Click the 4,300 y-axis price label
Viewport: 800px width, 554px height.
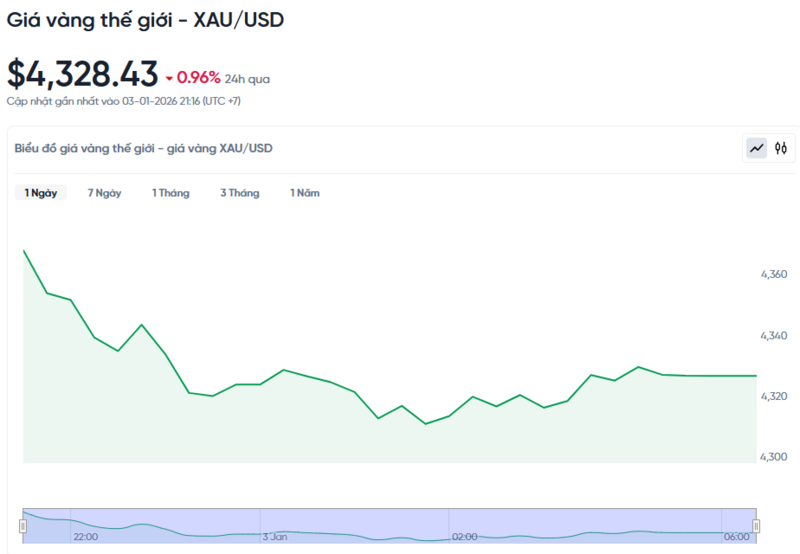click(x=775, y=457)
